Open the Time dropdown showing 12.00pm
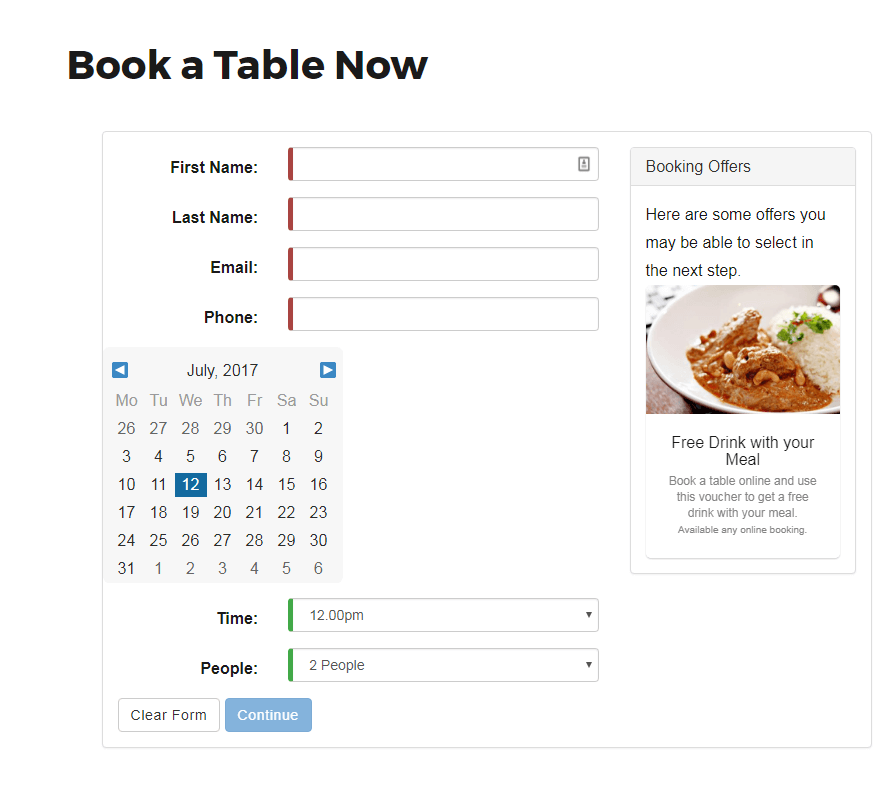Screen dimensions: 888x786 (443, 615)
